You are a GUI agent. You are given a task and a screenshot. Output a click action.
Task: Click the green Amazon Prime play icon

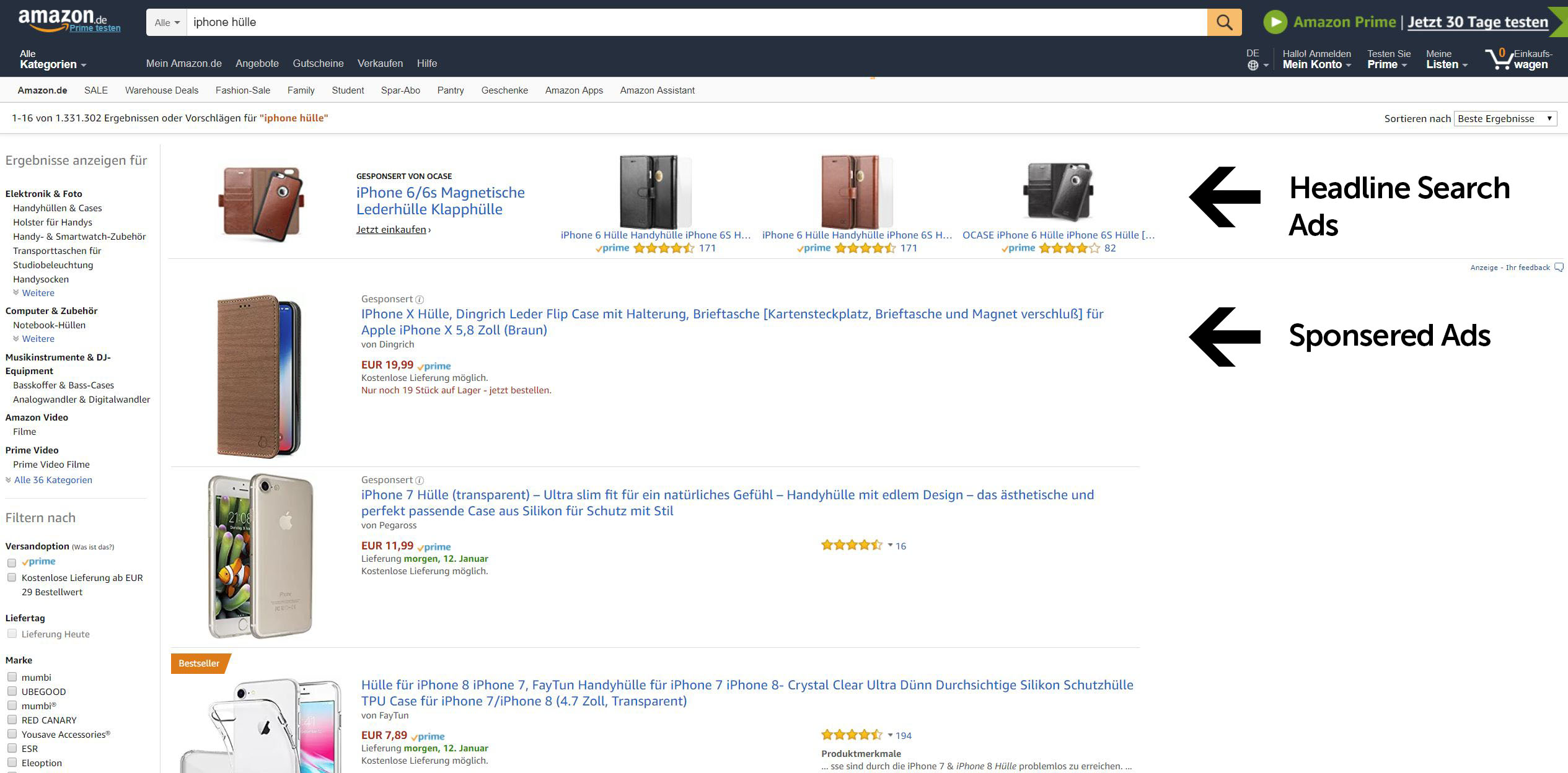(x=1274, y=22)
